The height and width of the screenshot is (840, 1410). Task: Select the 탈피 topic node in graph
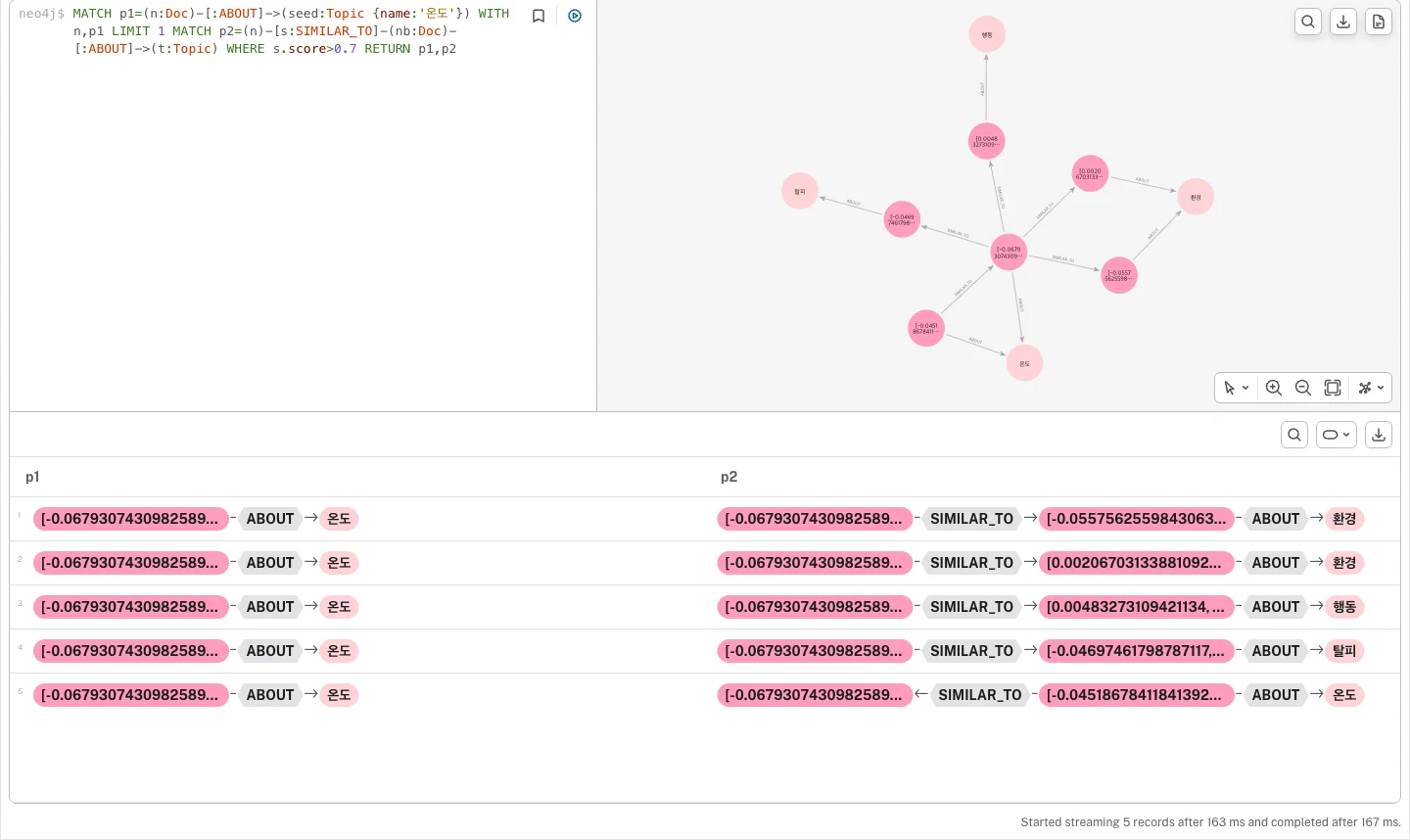pos(800,191)
